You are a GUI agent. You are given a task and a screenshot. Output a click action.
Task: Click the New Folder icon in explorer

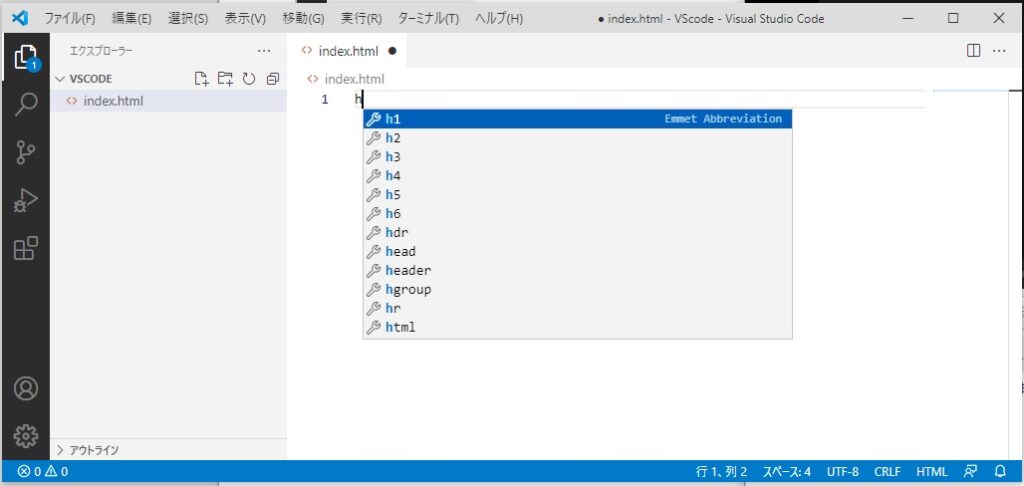(x=225, y=79)
